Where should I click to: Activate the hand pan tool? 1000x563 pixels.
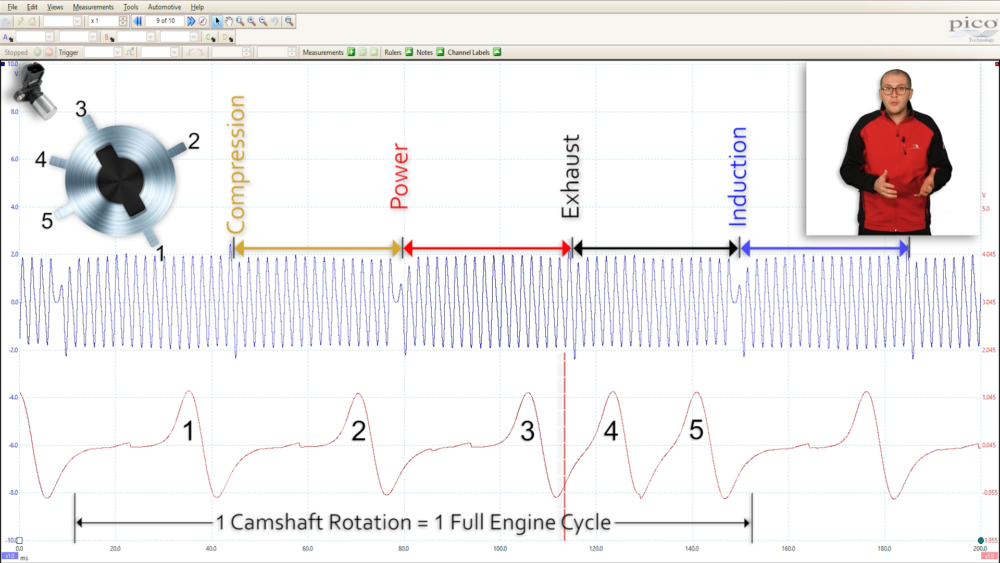coord(229,21)
